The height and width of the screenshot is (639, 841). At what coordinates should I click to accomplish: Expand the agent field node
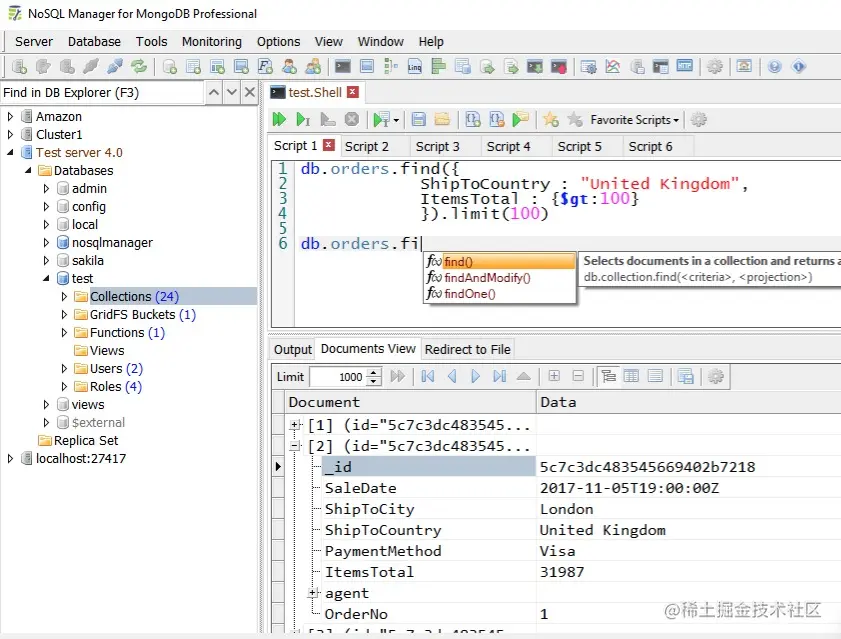coord(313,593)
